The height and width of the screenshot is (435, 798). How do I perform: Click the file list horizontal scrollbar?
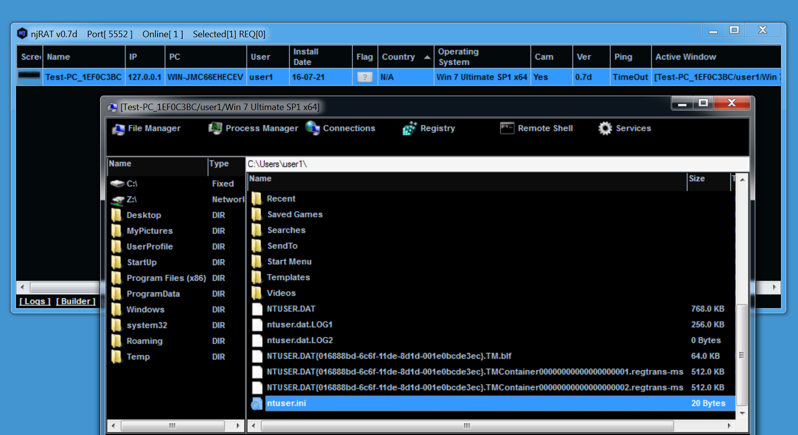point(467,425)
